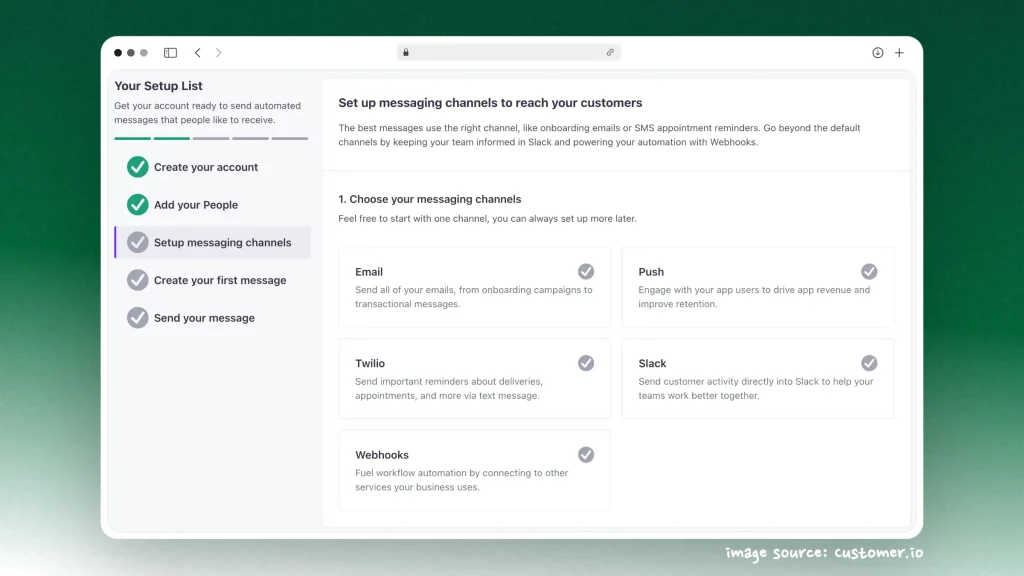This screenshot has height=576, width=1024.
Task: Click the browser forward arrow
Action: click(218, 52)
